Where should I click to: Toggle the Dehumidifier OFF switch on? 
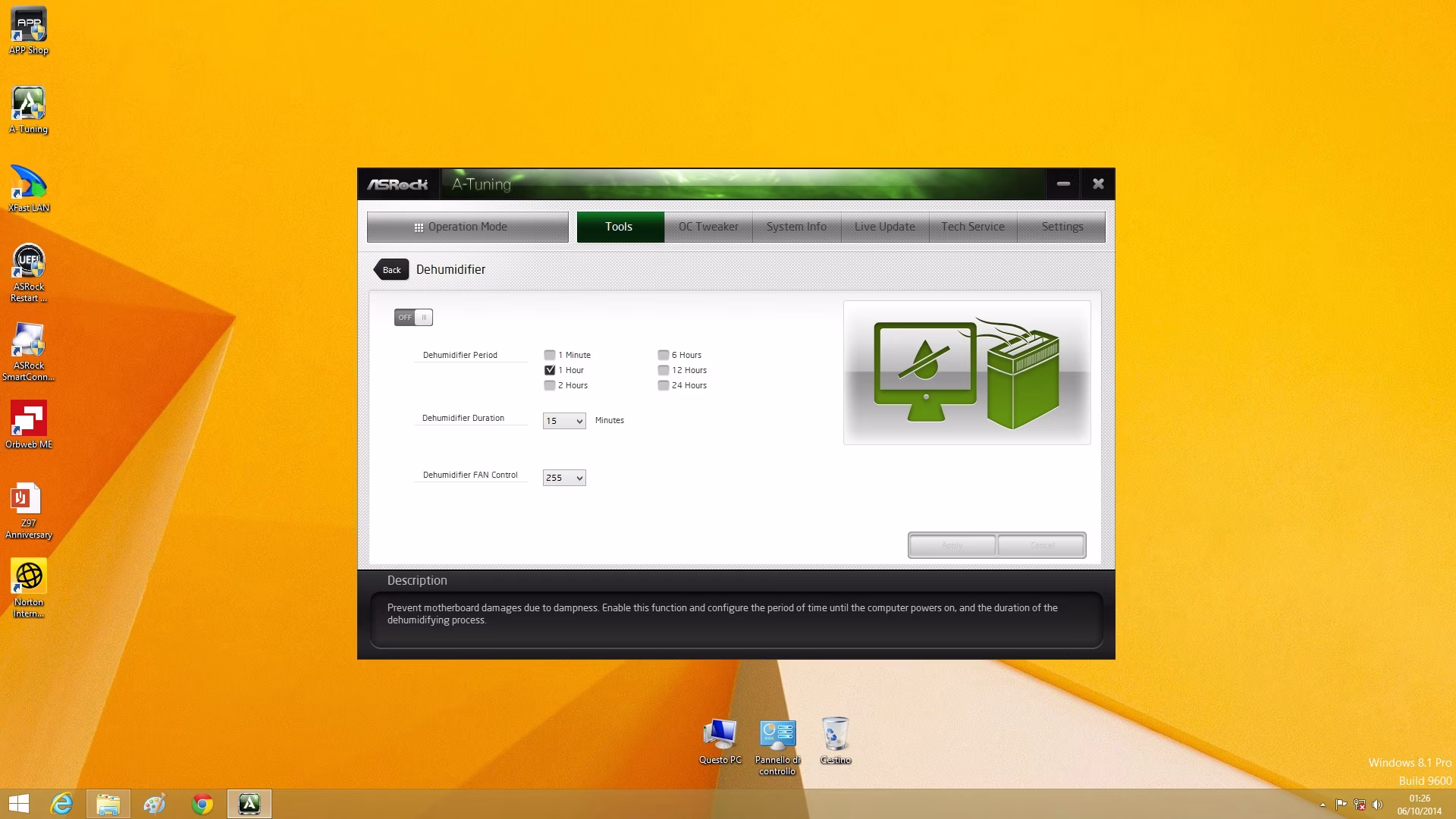[413, 318]
